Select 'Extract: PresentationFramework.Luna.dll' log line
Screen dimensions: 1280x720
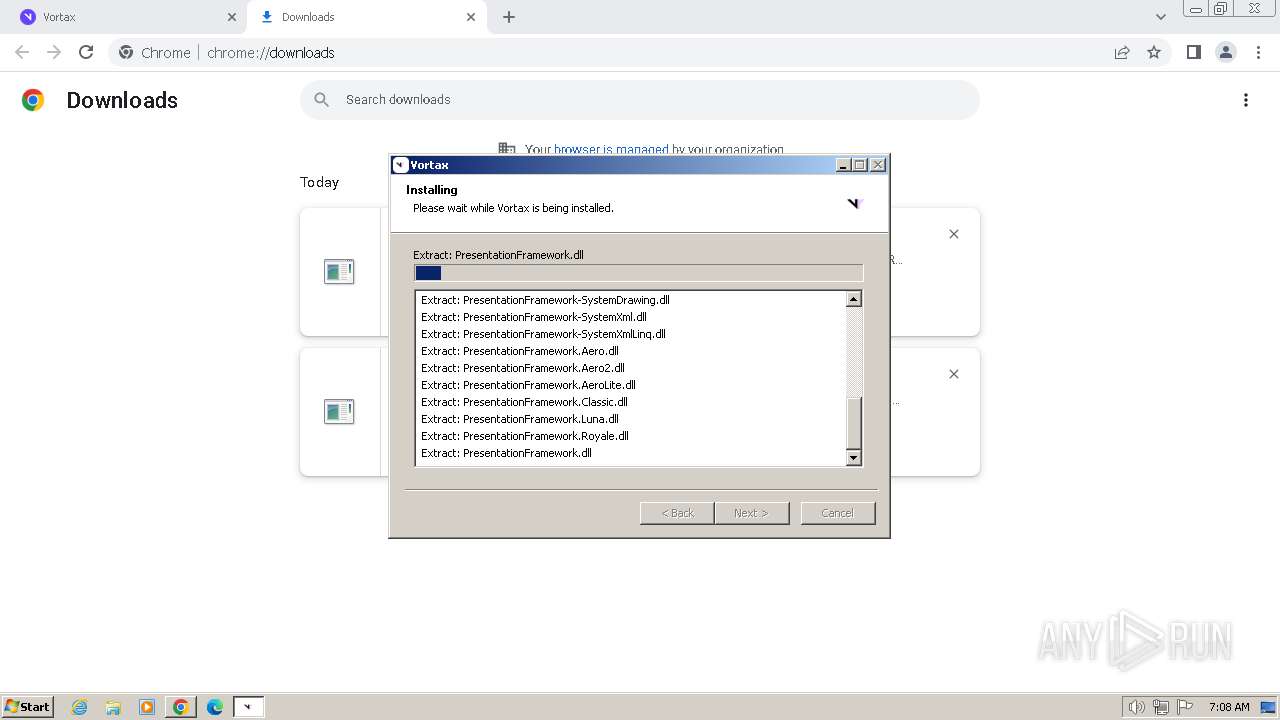pyautogui.click(x=520, y=419)
